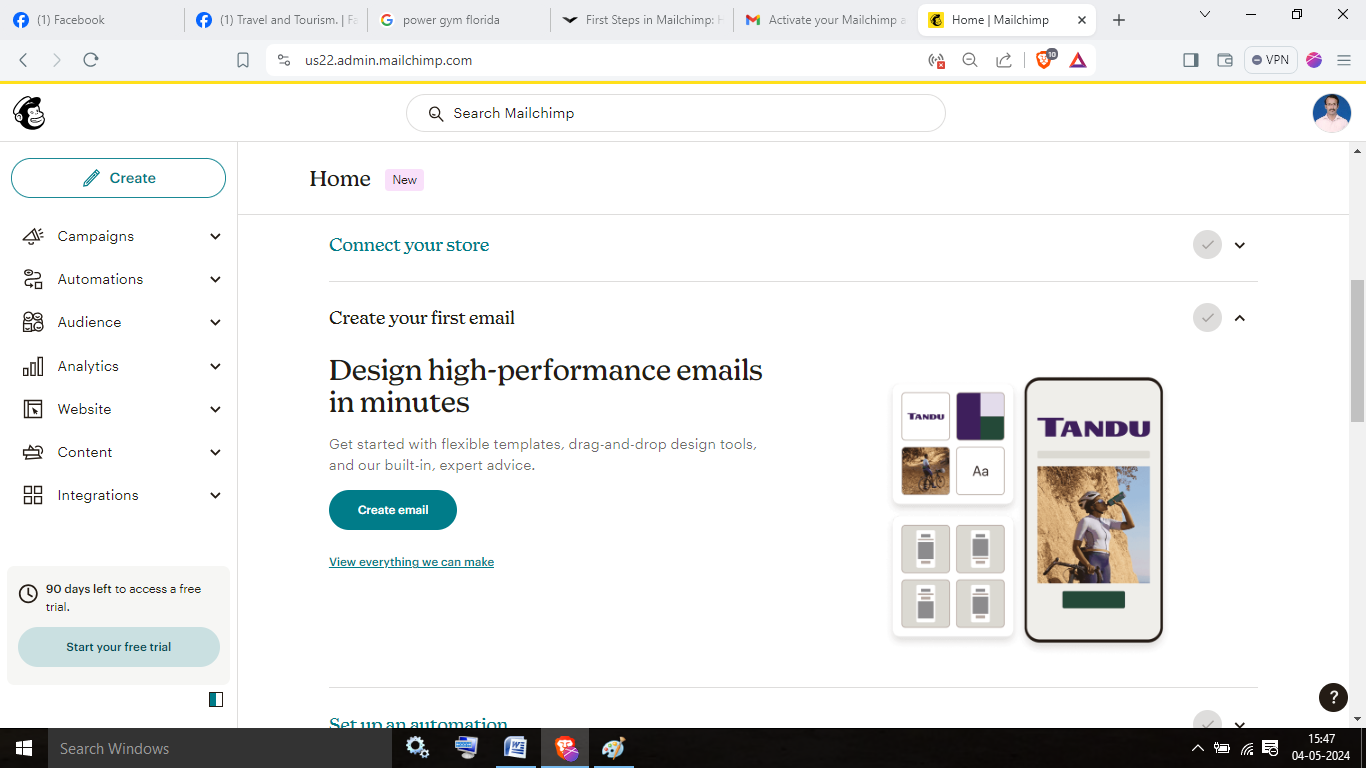The image size is (1366, 768).
Task: Click the Help question mark button
Action: tap(1333, 697)
